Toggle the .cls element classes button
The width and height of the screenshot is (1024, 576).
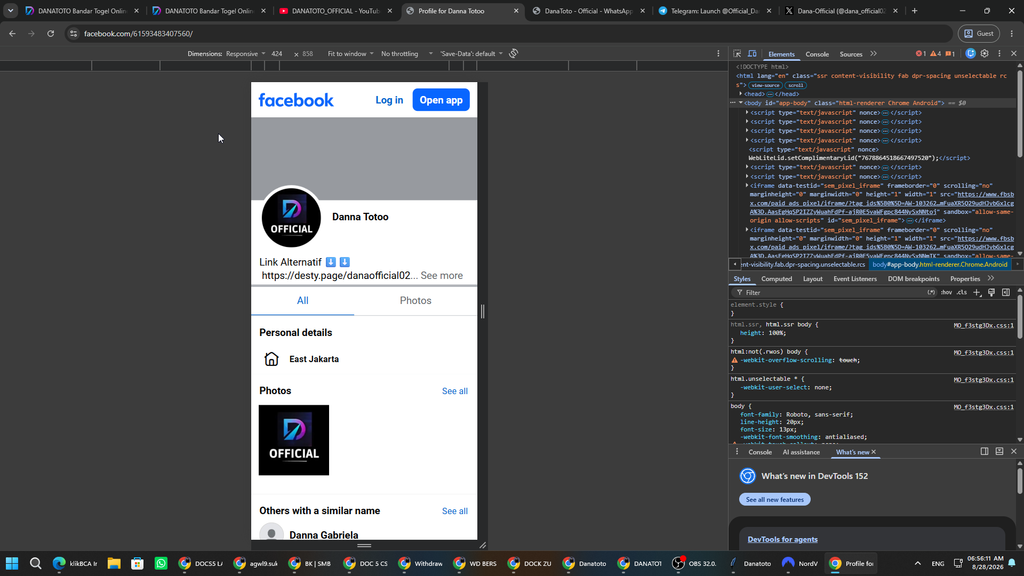pos(962,293)
